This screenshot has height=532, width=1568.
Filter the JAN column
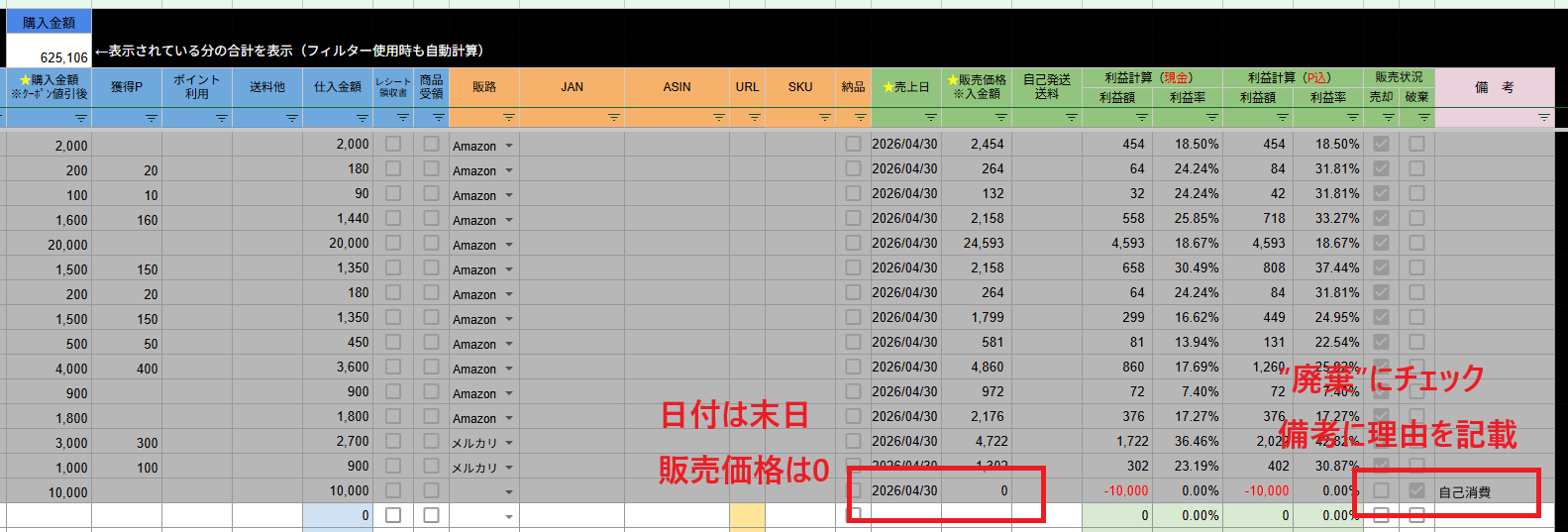coord(613,118)
